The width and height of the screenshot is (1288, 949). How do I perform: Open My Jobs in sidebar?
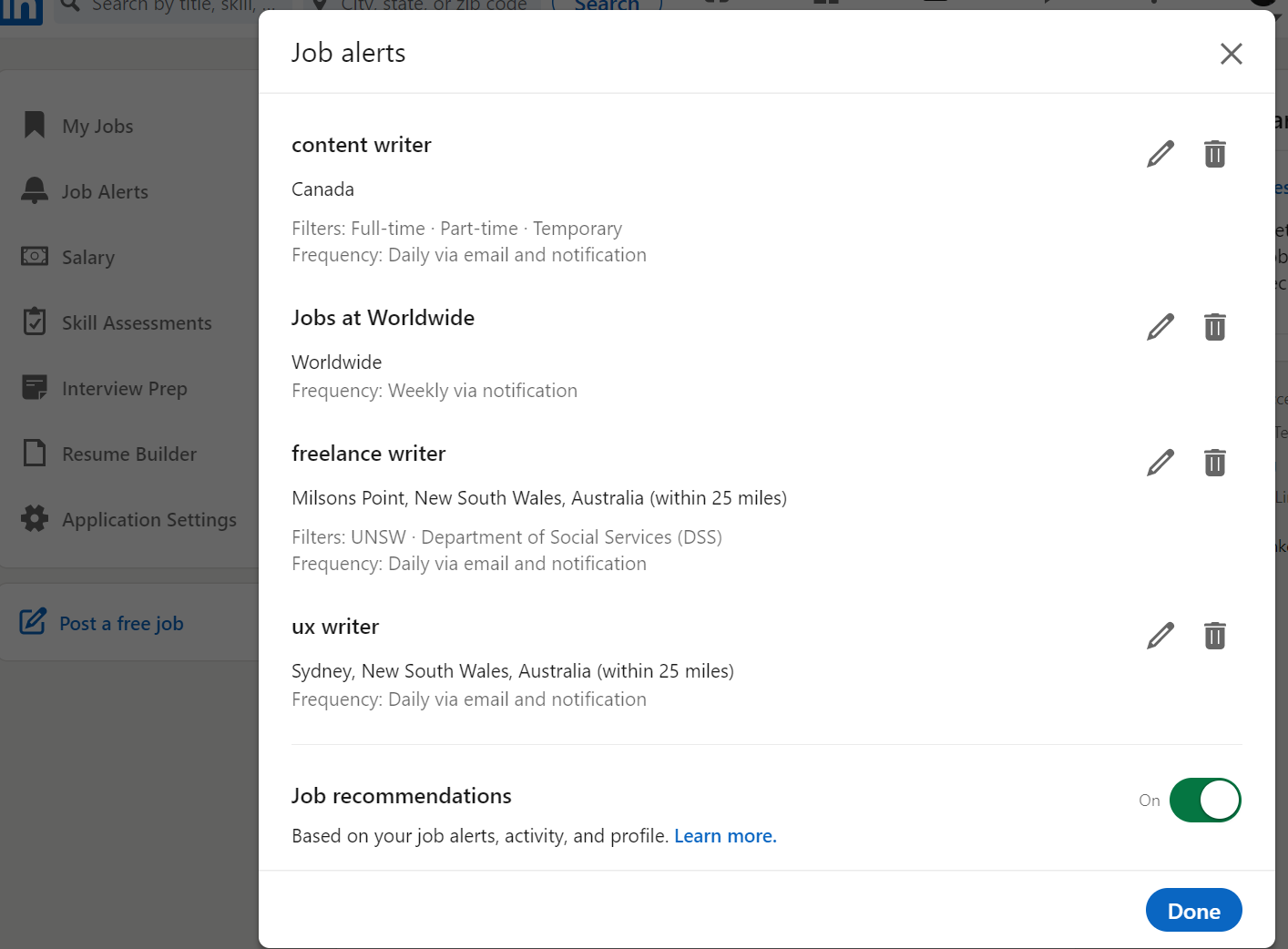[x=97, y=127]
